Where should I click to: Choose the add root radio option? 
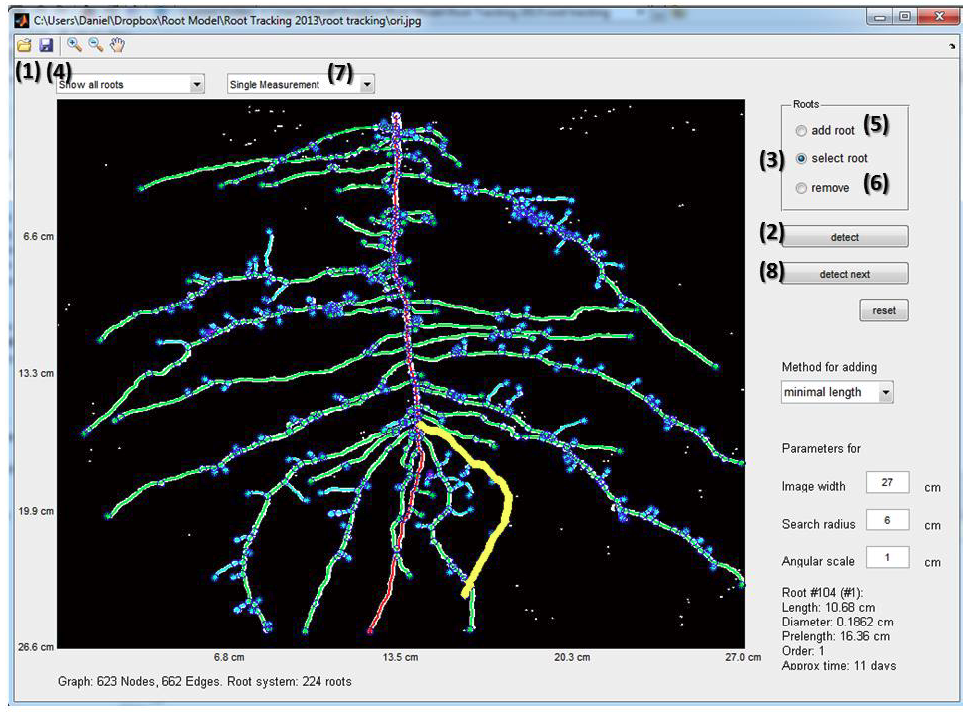[x=801, y=131]
